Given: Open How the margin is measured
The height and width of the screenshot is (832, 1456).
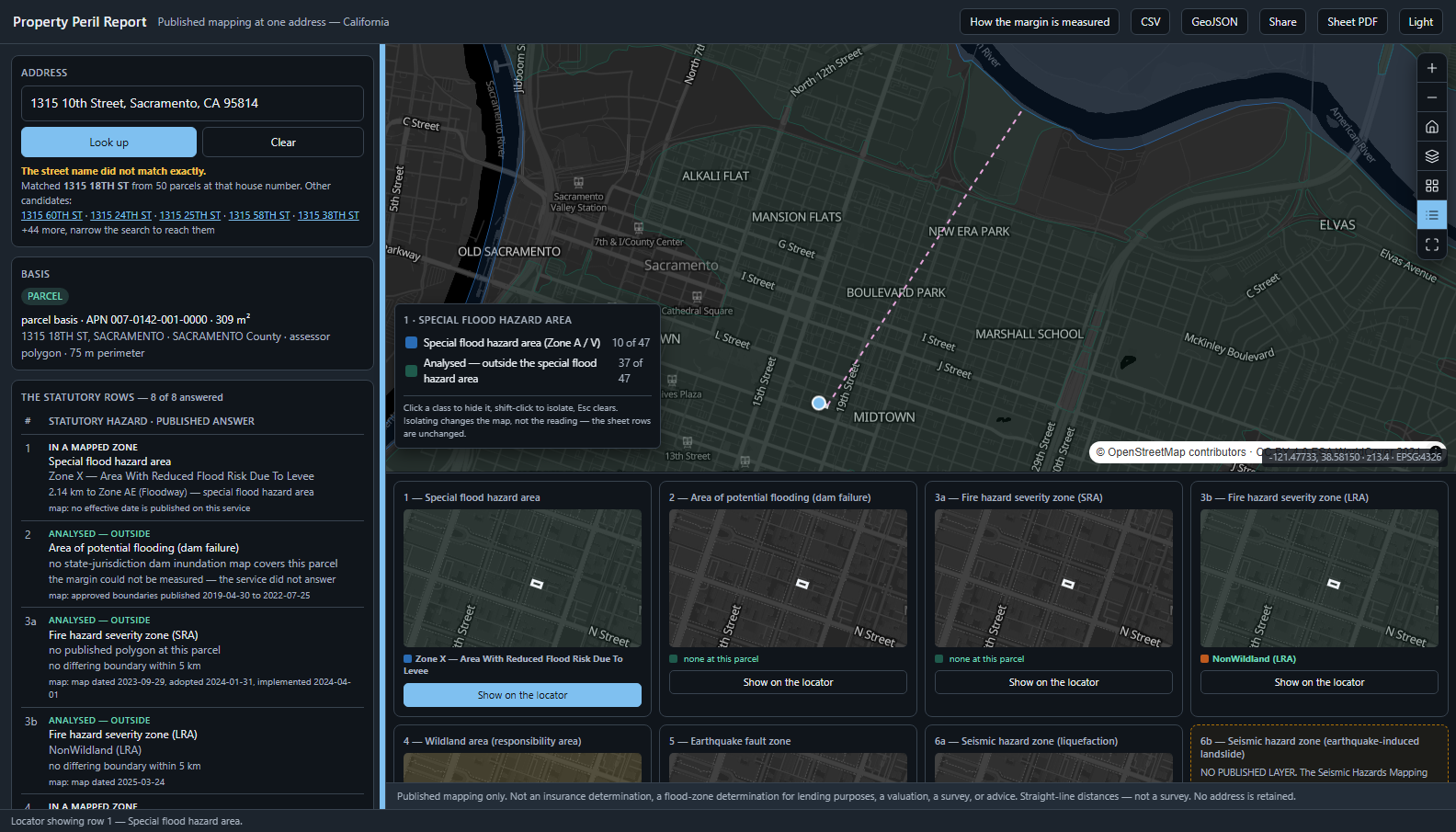Looking at the screenshot, I should (x=1040, y=22).
